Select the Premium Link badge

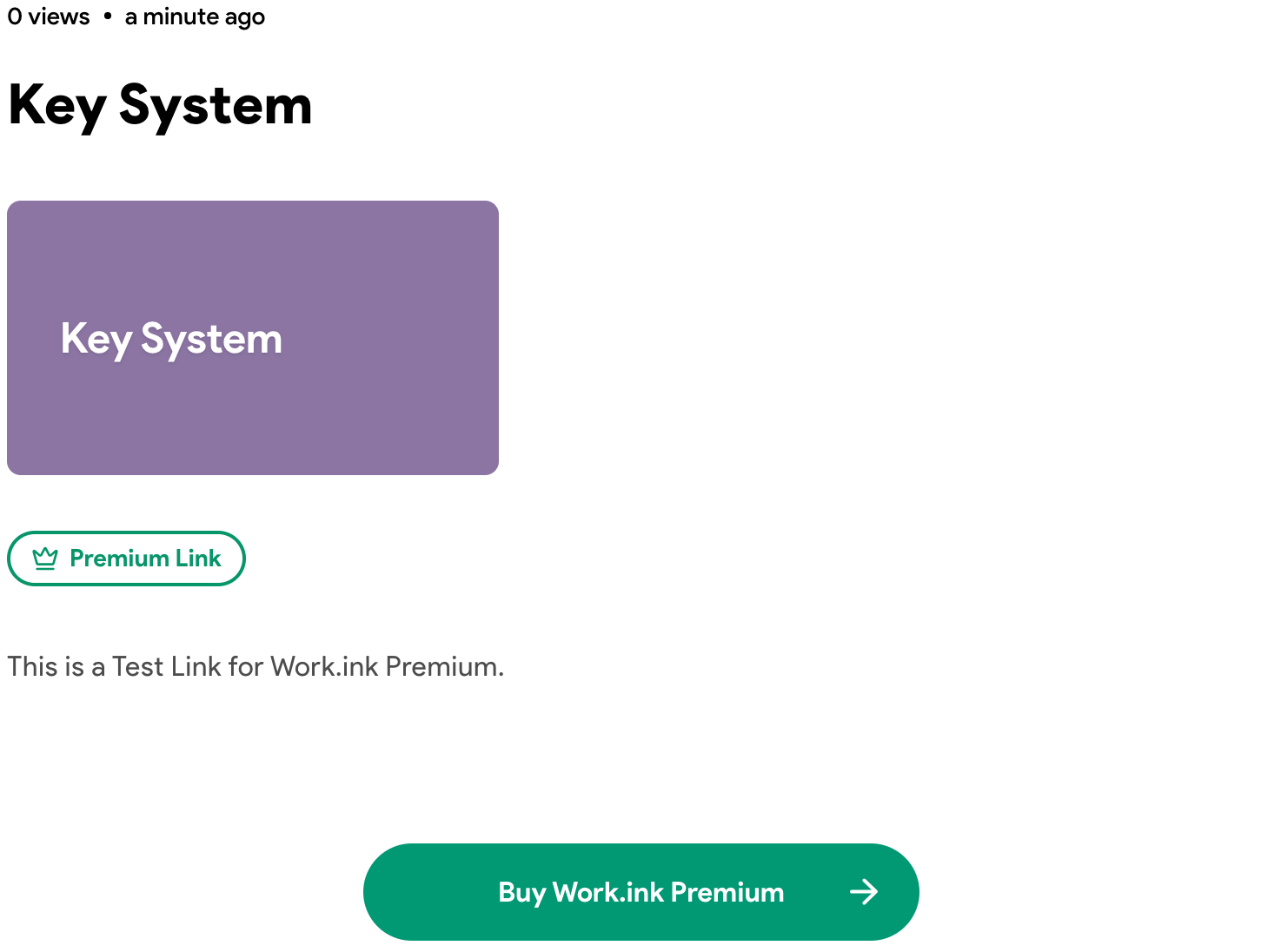click(x=126, y=559)
